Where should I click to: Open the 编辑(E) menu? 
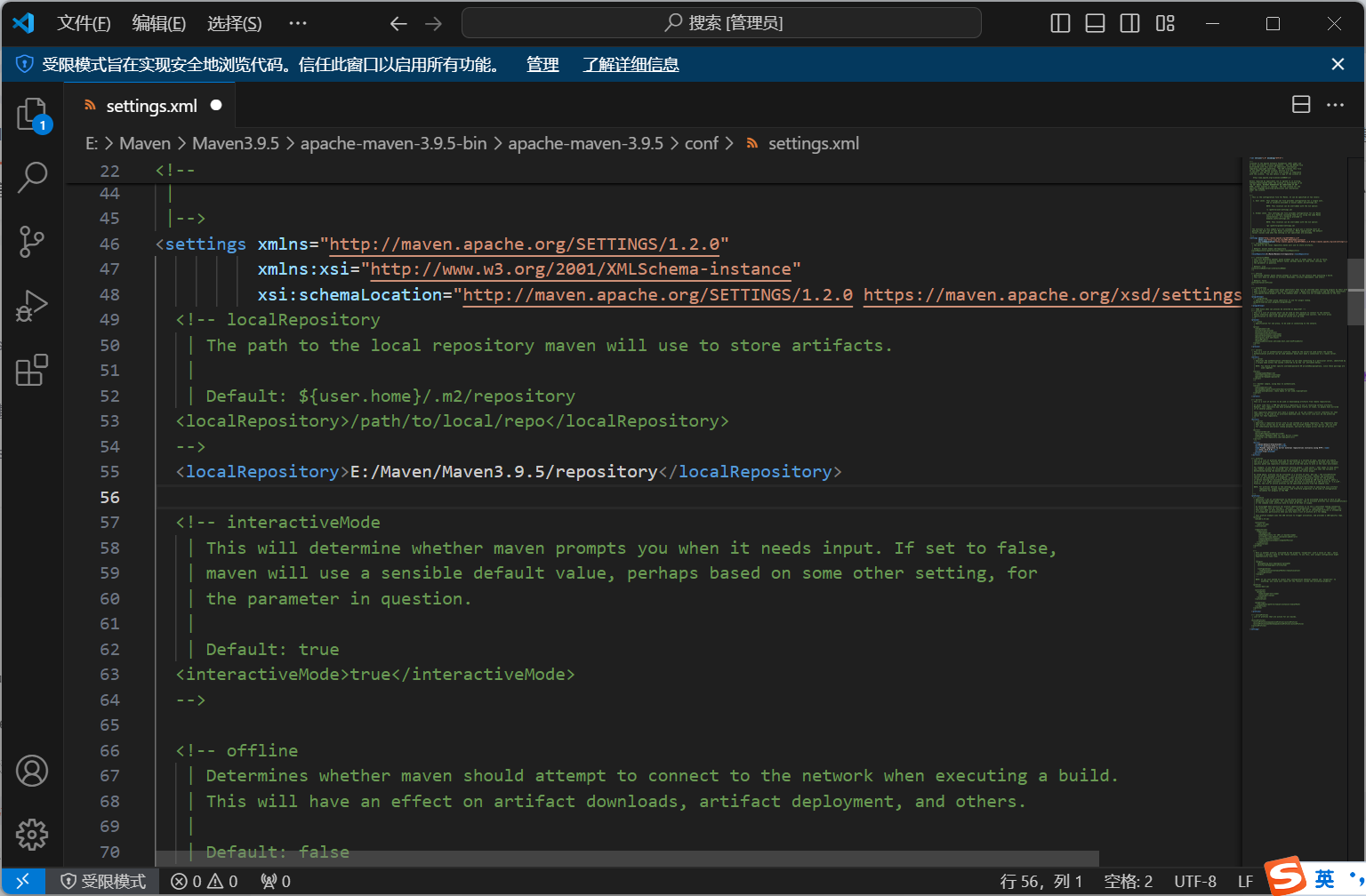(x=159, y=23)
